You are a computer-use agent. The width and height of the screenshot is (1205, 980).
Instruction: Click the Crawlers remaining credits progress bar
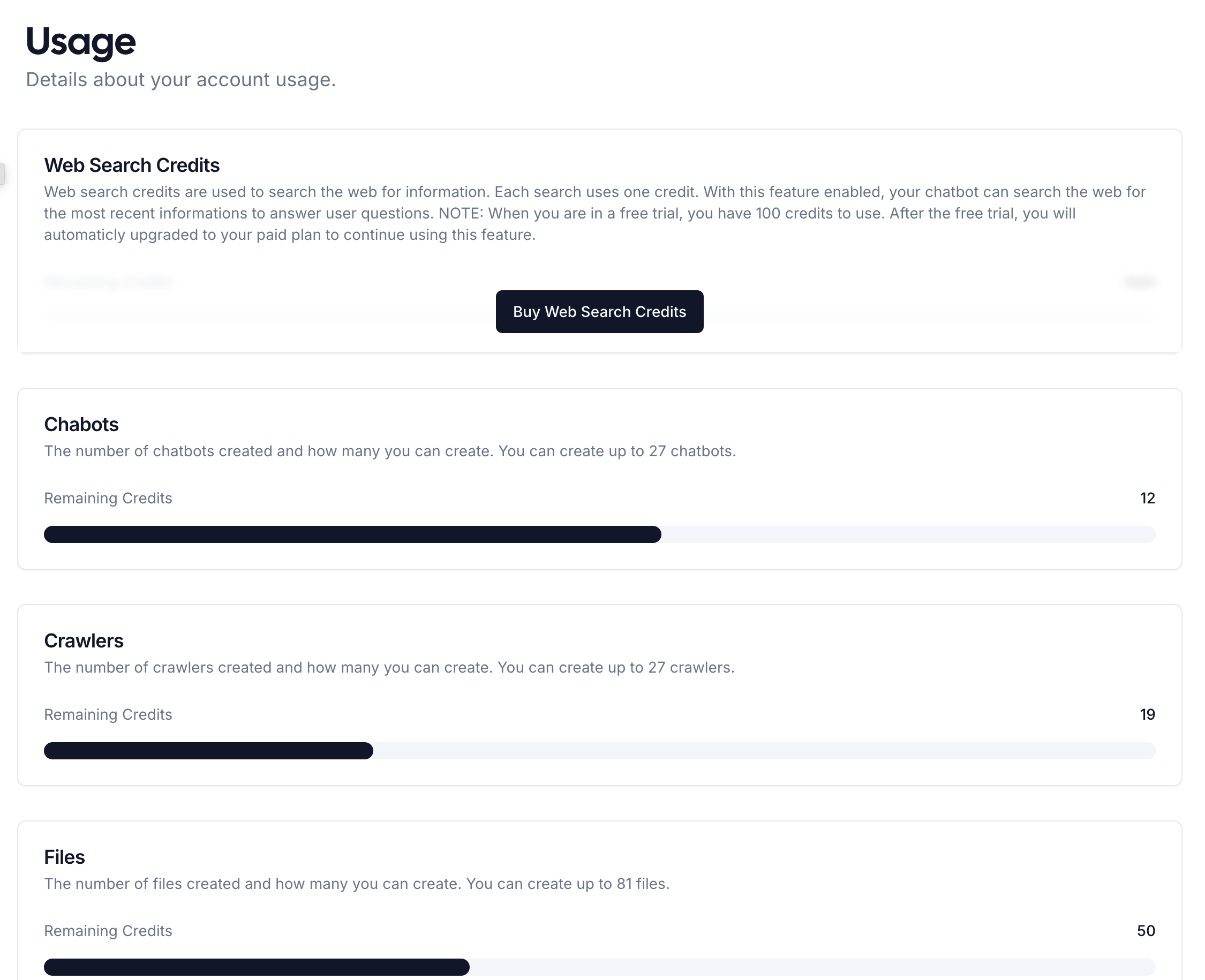click(599, 750)
